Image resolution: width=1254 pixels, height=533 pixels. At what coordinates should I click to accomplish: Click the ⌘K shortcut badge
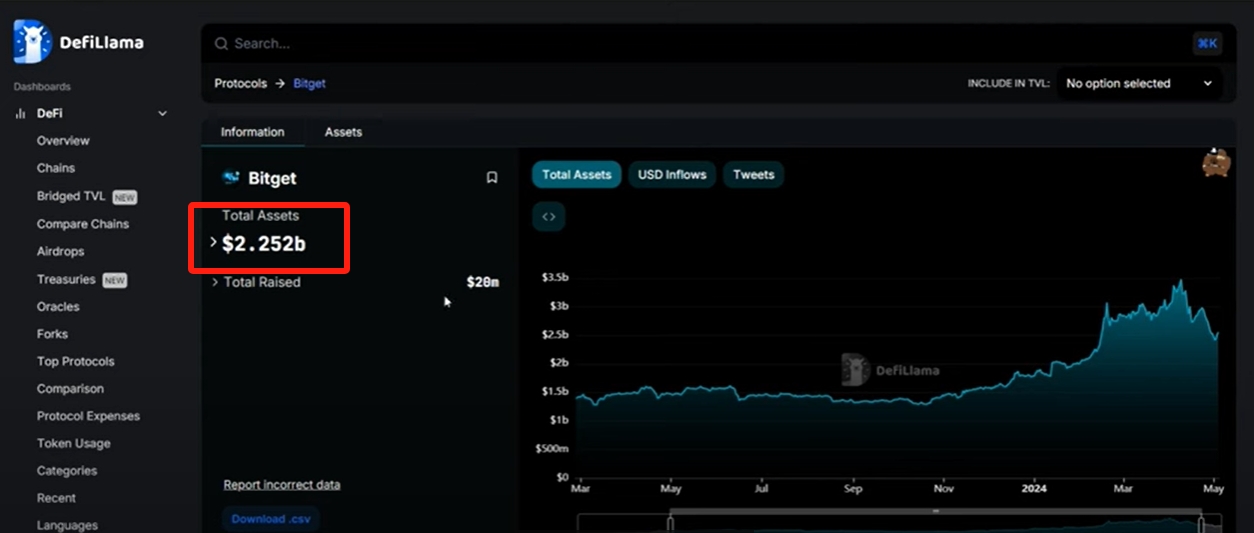[1207, 43]
